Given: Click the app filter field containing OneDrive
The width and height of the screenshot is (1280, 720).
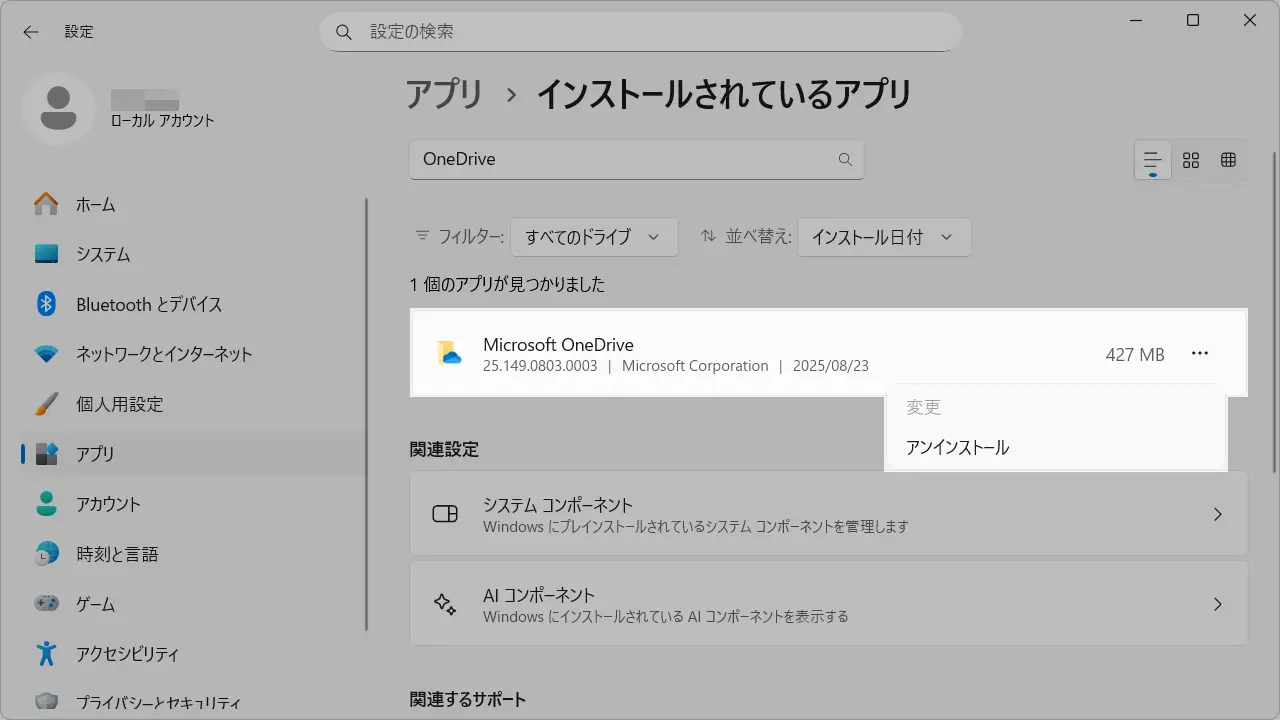Looking at the screenshot, I should click(636, 159).
